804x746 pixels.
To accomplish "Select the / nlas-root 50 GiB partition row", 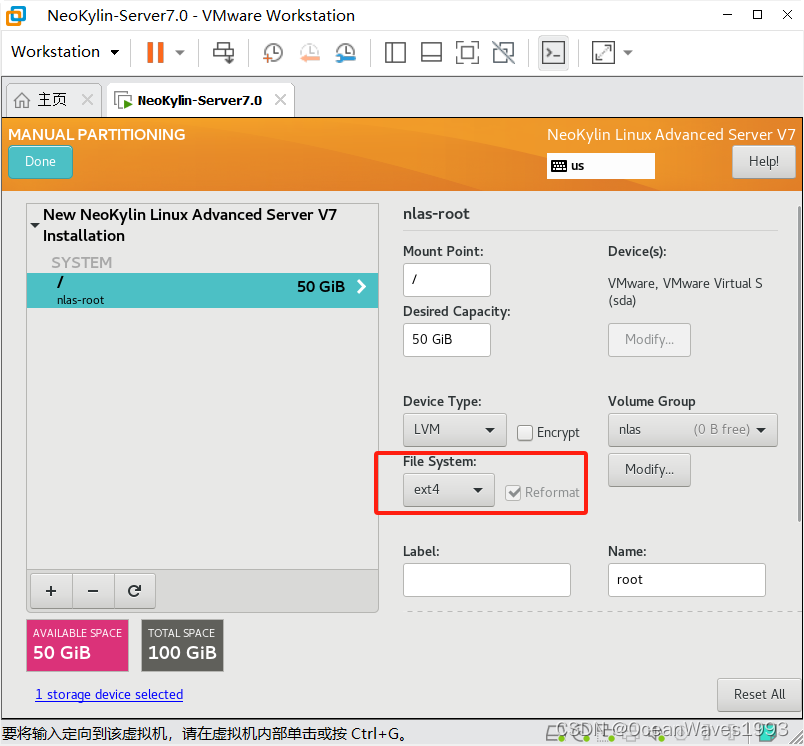I will 203,290.
